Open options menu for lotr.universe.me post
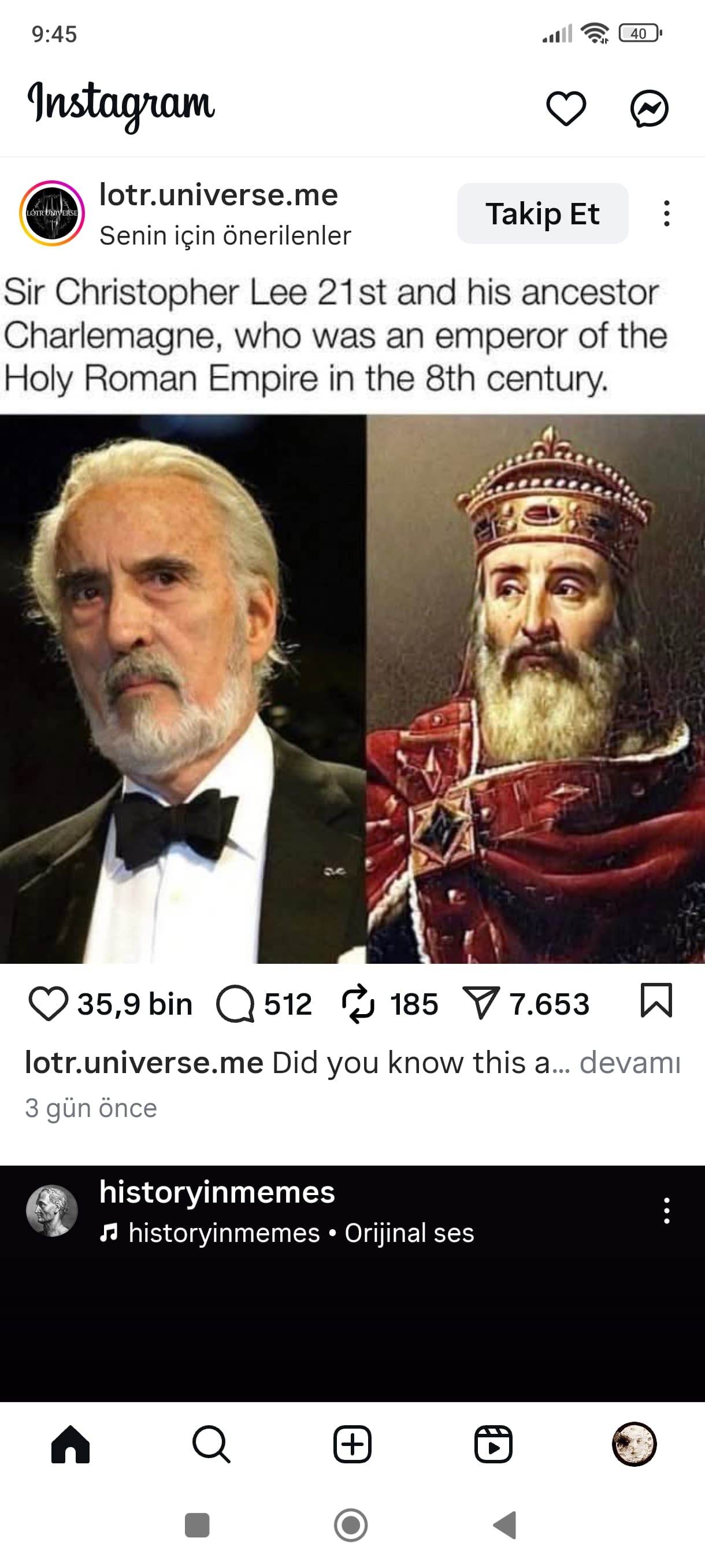705x1568 pixels. pos(667,214)
